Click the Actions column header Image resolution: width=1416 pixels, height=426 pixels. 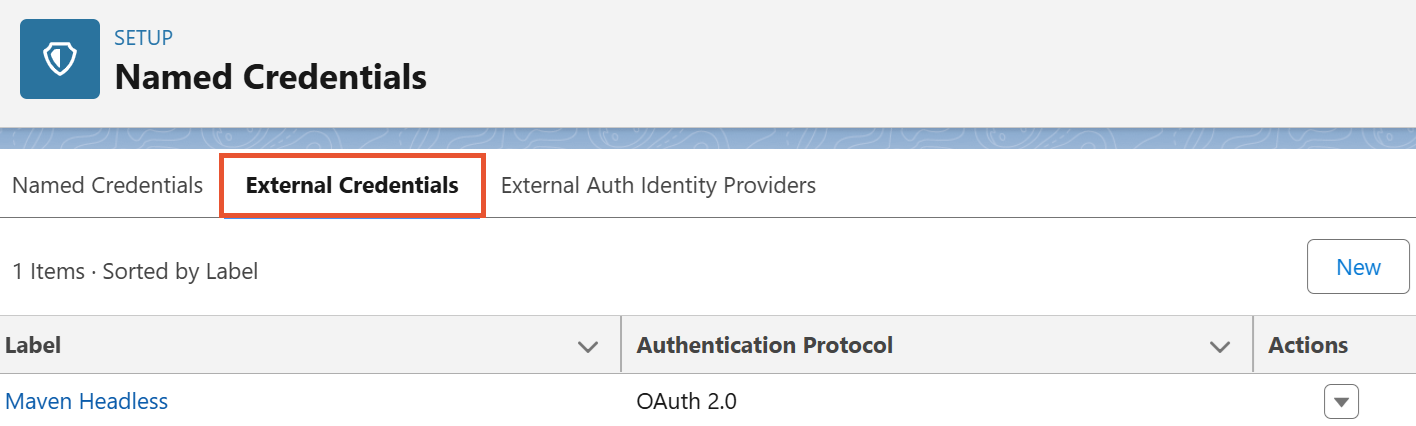[1308, 345]
